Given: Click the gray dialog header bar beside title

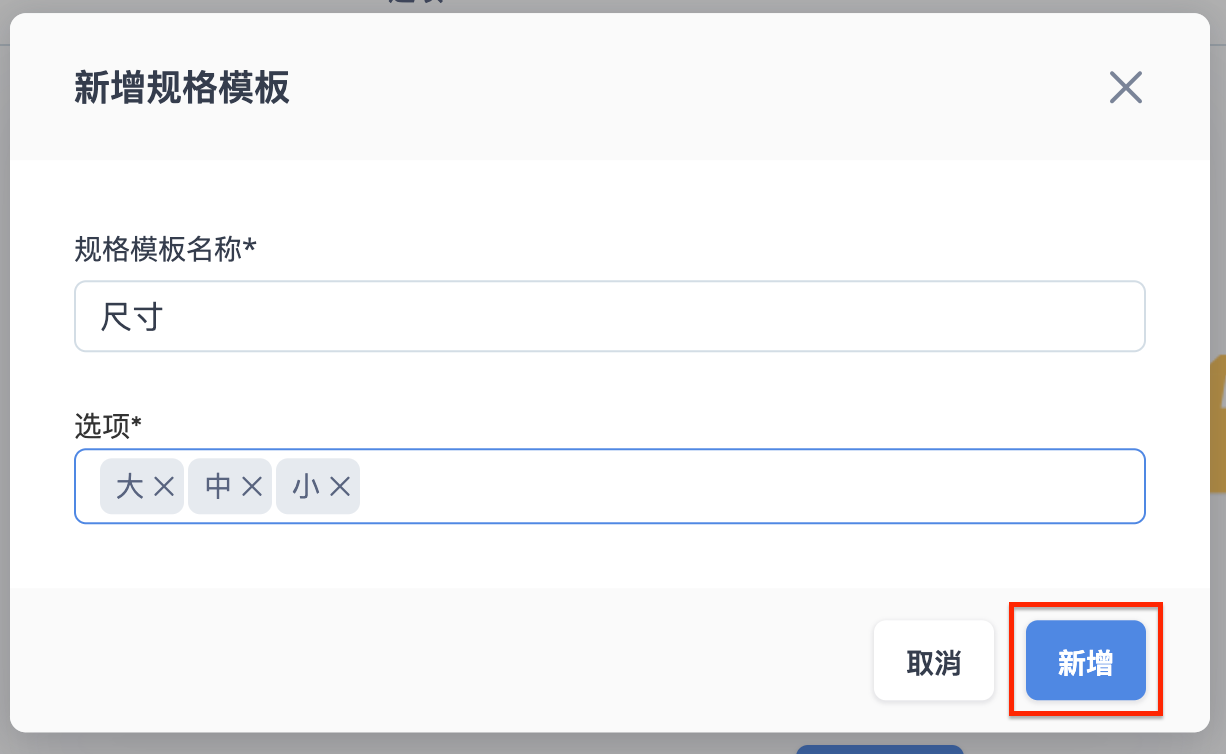Looking at the screenshot, I should 700,88.
